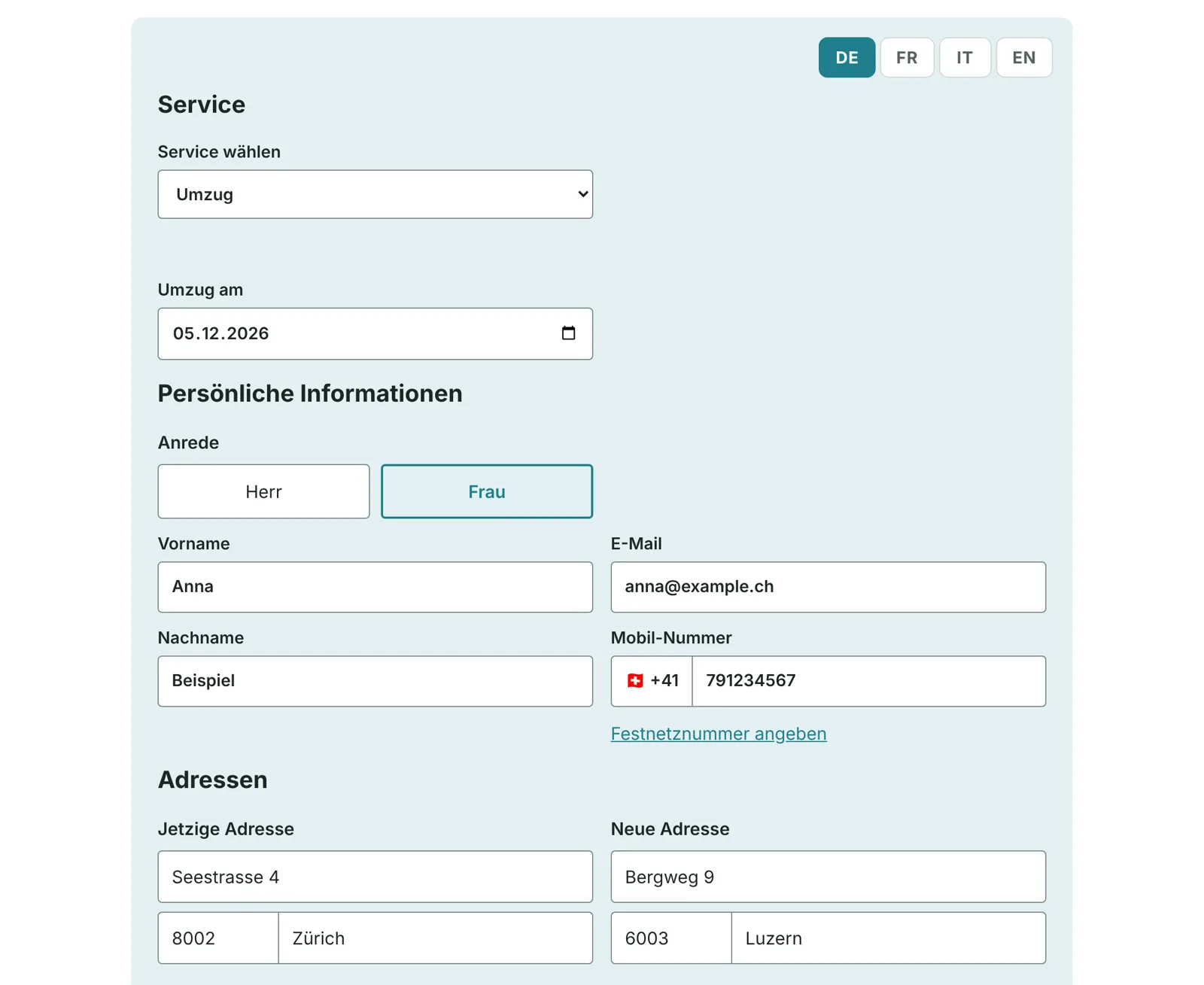Click the Swiss flag country code selector
Viewport: 1204px width, 985px height.
[x=652, y=681]
